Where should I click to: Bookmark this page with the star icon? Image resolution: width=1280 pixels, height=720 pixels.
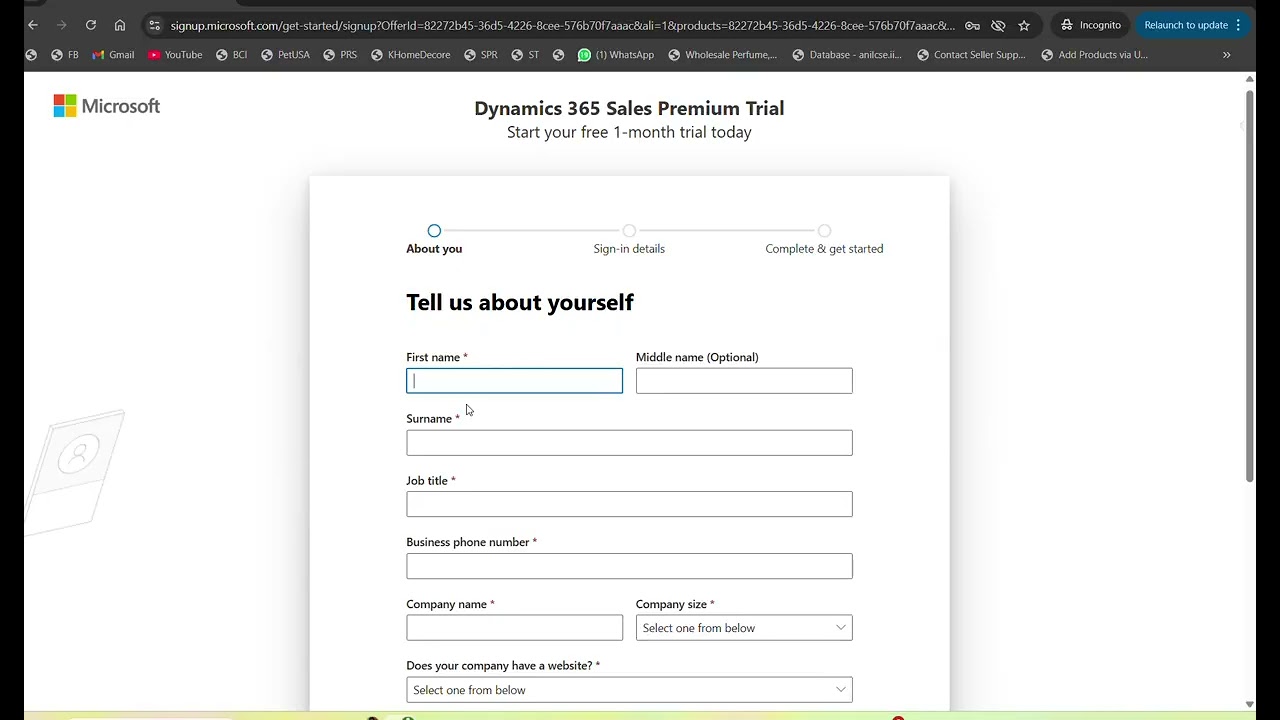1024,25
